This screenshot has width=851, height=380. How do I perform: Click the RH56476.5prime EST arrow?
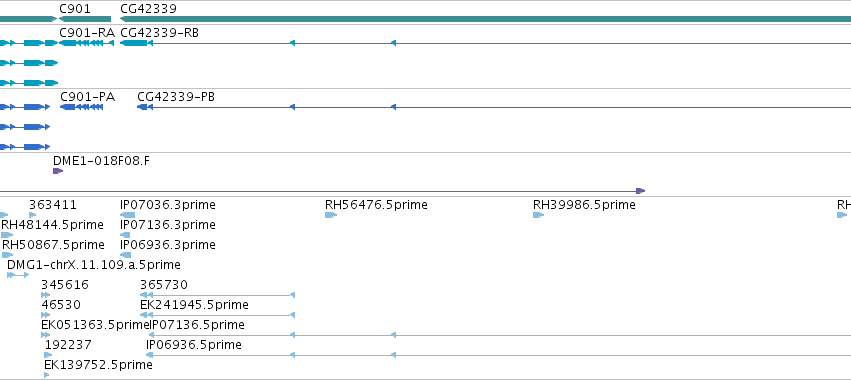click(x=331, y=215)
